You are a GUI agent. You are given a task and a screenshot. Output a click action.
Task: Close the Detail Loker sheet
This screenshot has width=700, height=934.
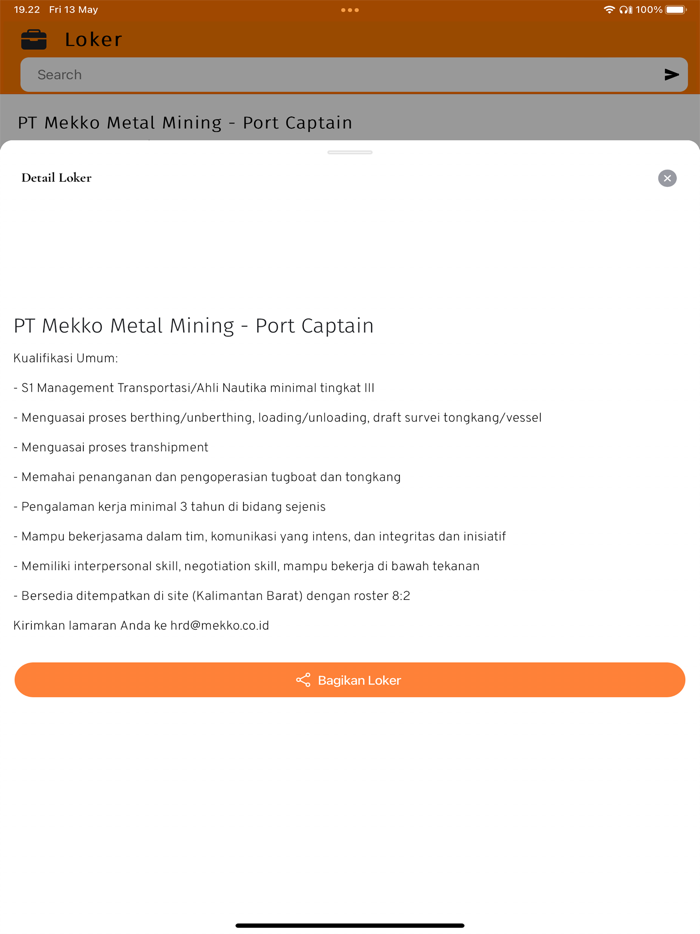coord(667,178)
